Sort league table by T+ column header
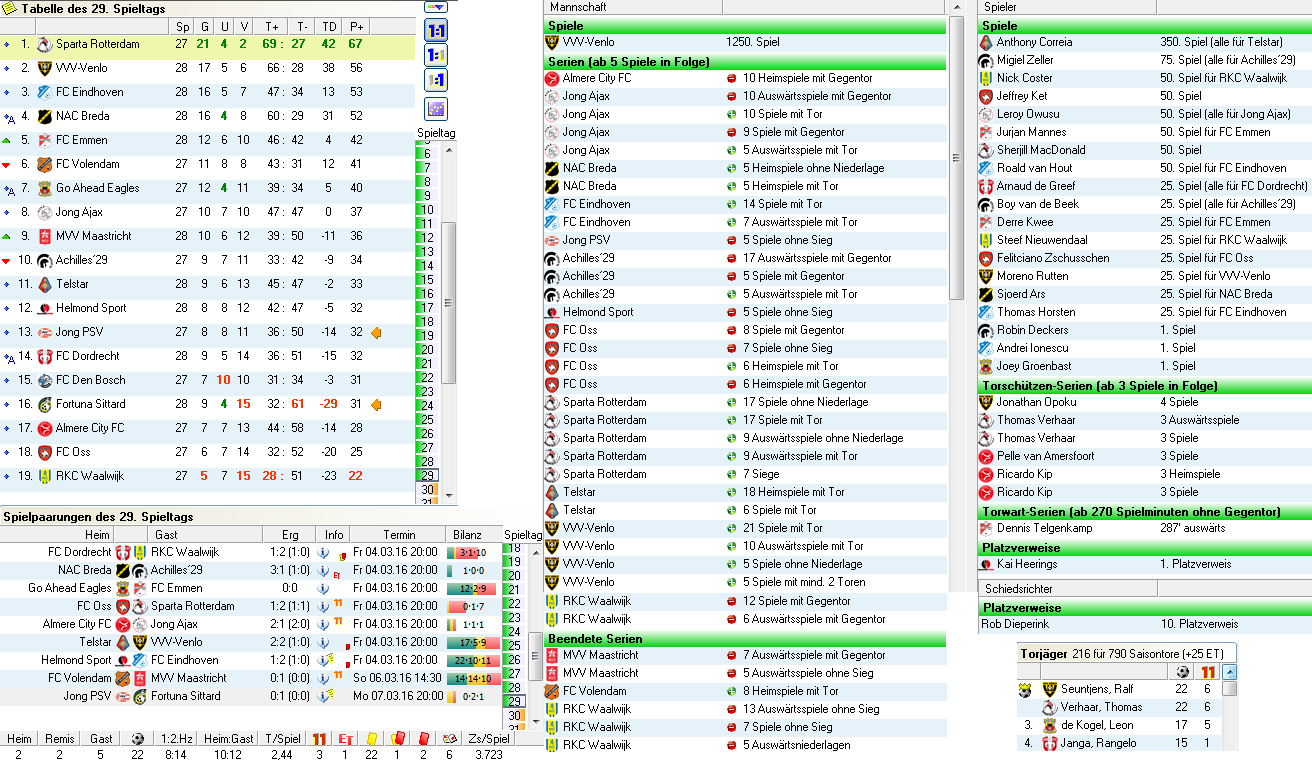Viewport: 1312px width, 766px height. click(271, 26)
